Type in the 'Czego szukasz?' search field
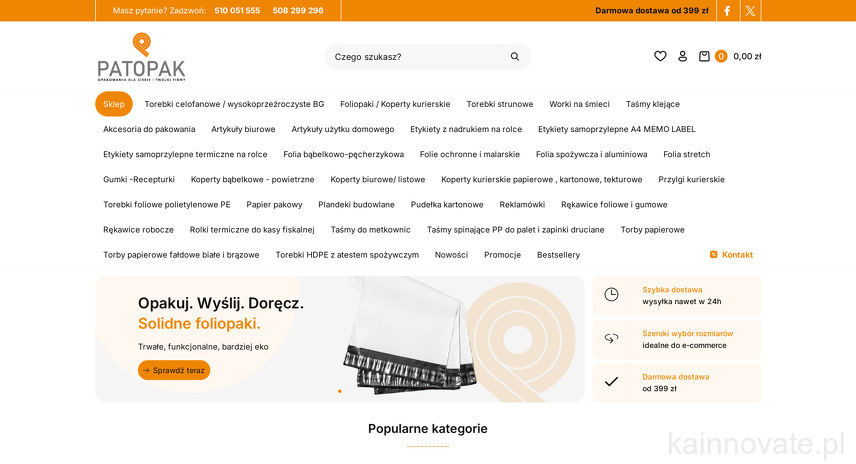This screenshot has width=856, height=464. (415, 57)
